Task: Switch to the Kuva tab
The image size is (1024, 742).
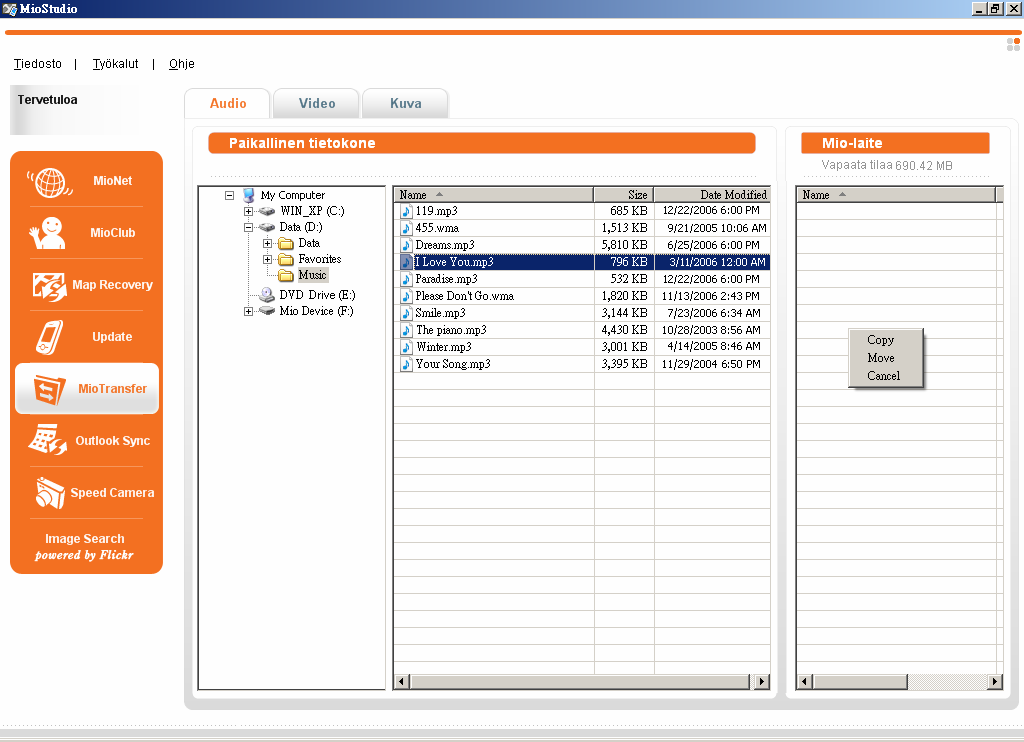Action: 406,103
